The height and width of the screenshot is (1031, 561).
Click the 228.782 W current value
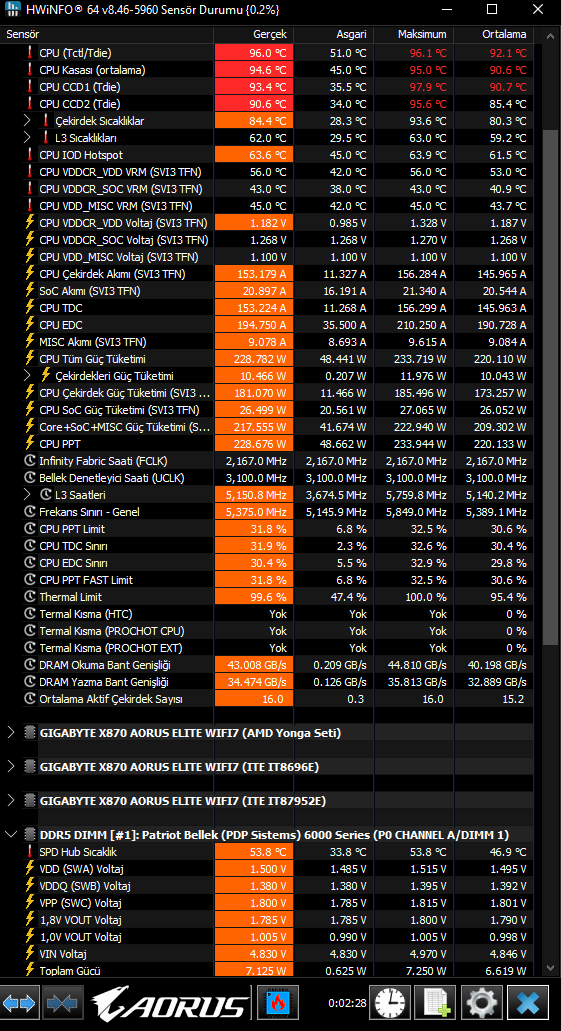click(x=254, y=359)
